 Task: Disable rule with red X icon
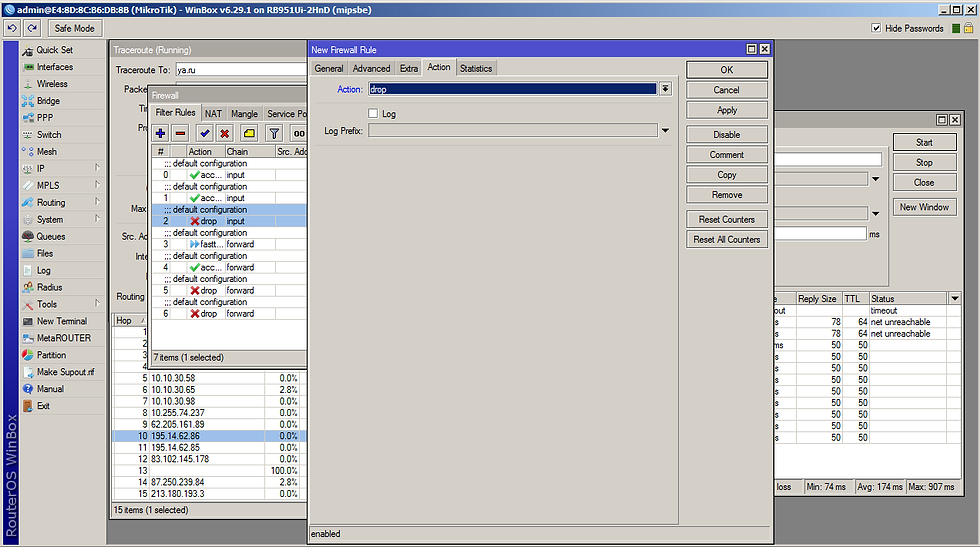coord(225,133)
